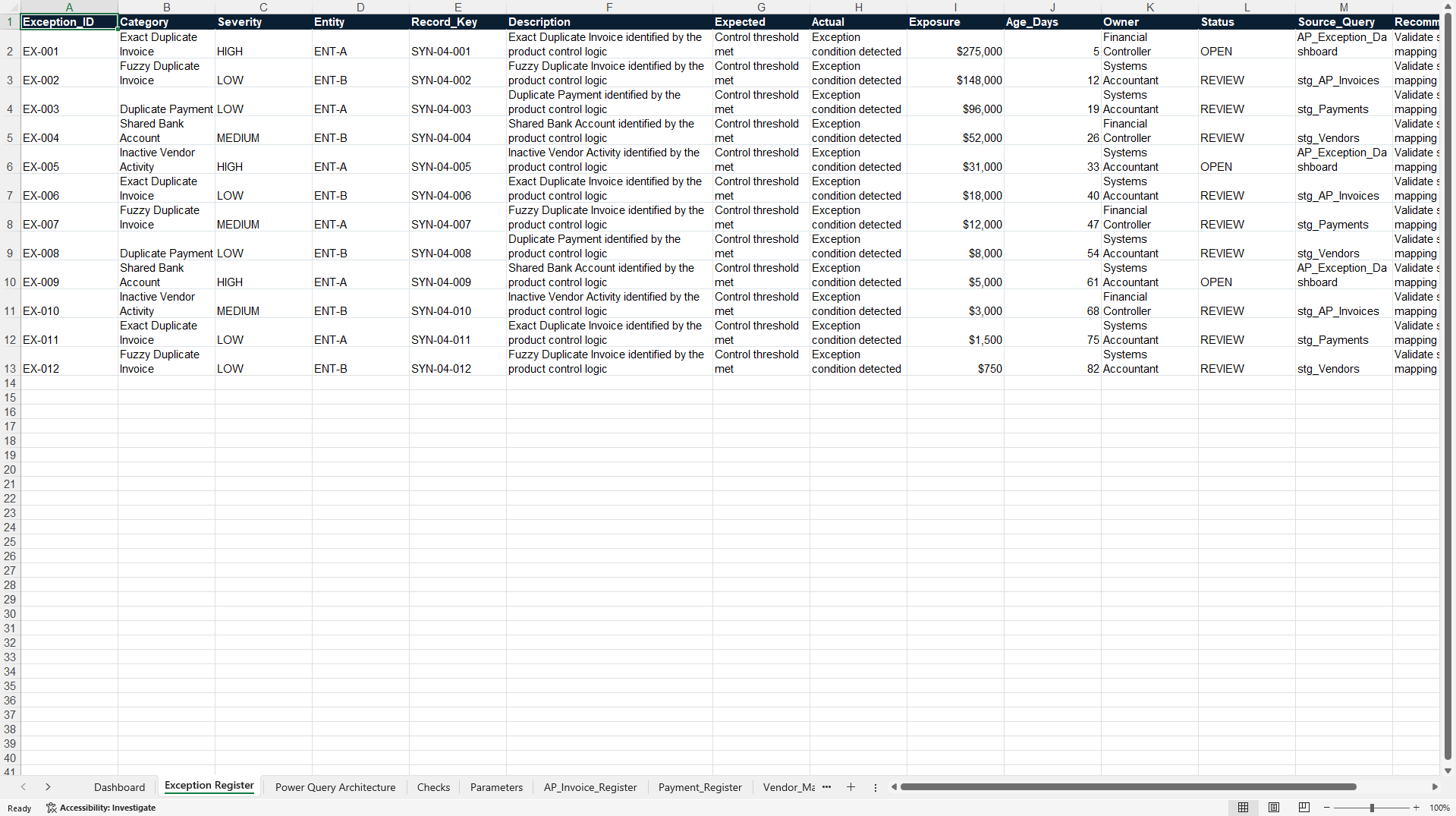The image size is (1456, 816).
Task: Click the Accessibility Investigate status icon
Action: click(x=100, y=808)
